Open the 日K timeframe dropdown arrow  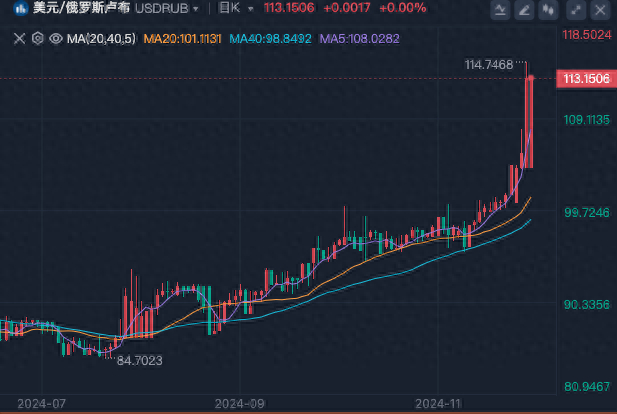[x=250, y=9]
